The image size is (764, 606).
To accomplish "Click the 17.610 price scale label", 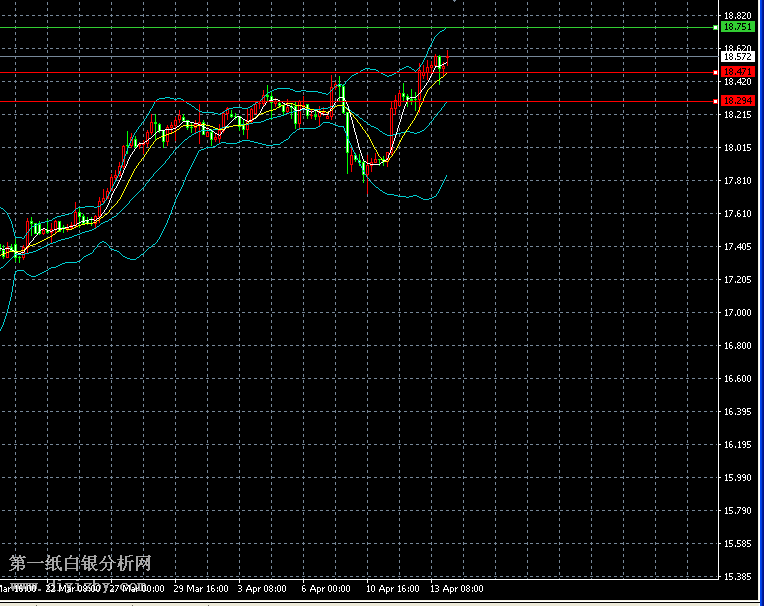I will click(x=738, y=214).
